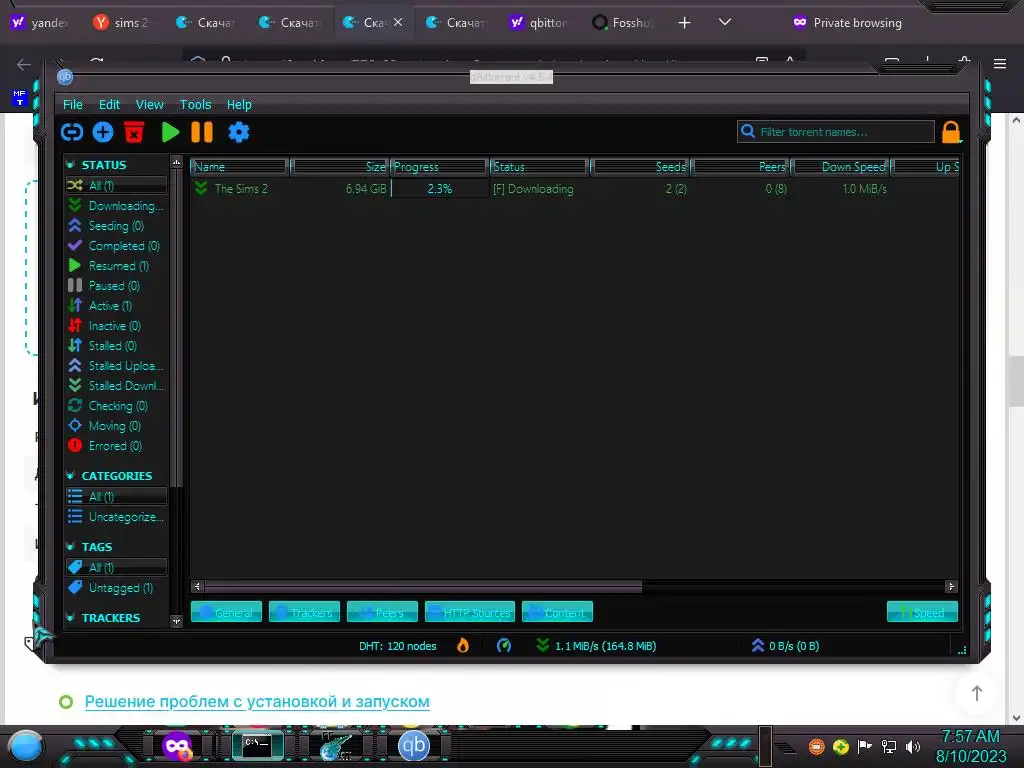Select All (1) under Tags
Screen dimensions: 1024x768
[x=116, y=567]
